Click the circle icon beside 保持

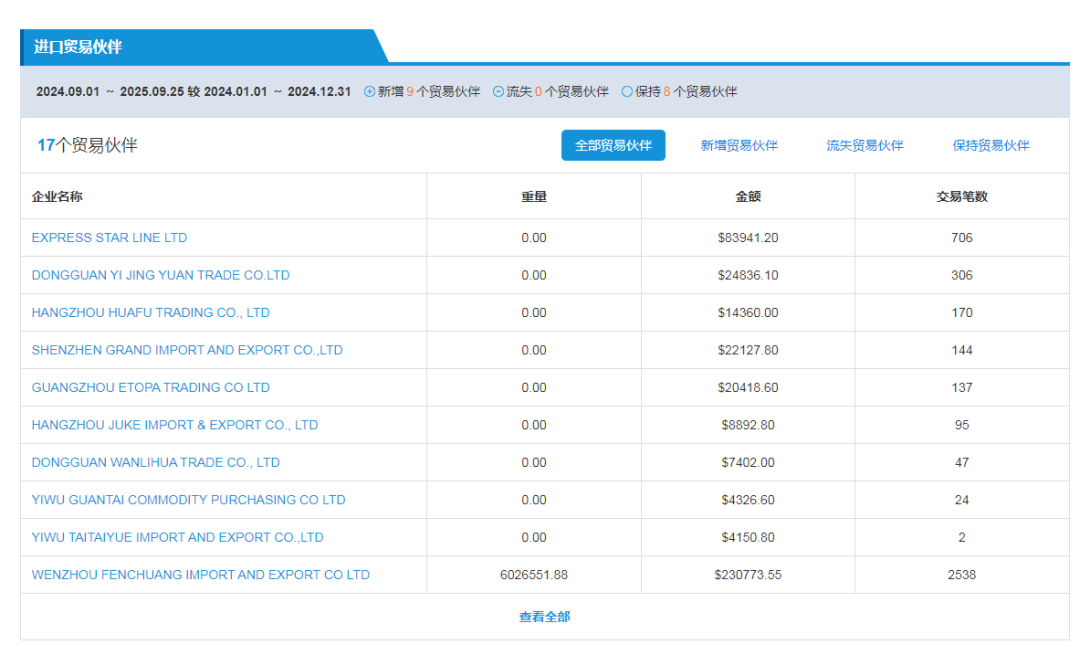pyautogui.click(x=627, y=92)
